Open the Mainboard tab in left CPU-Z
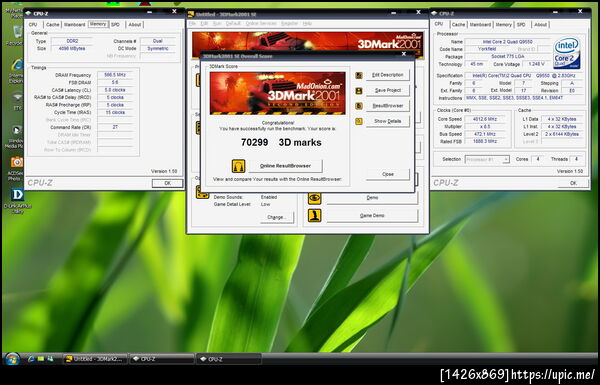The image size is (600, 385). click(x=74, y=24)
